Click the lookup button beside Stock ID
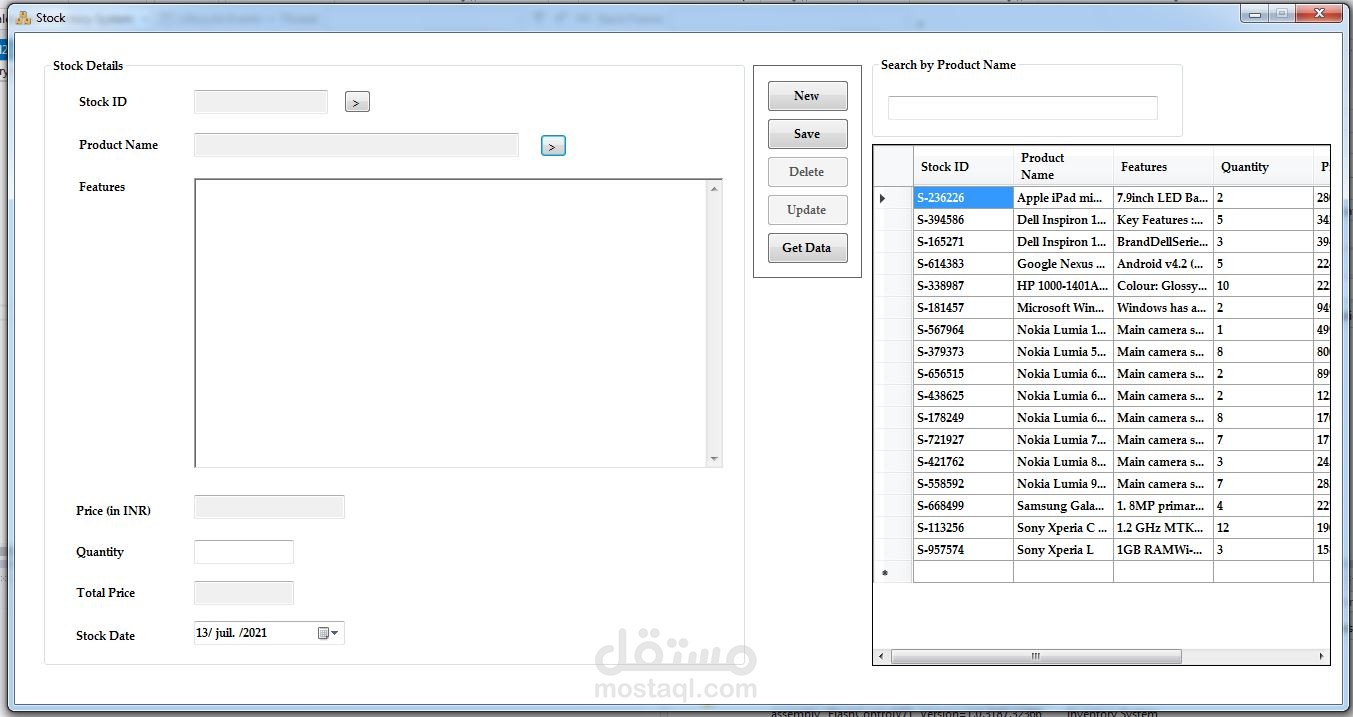Viewport: 1353px width, 717px height. click(357, 102)
